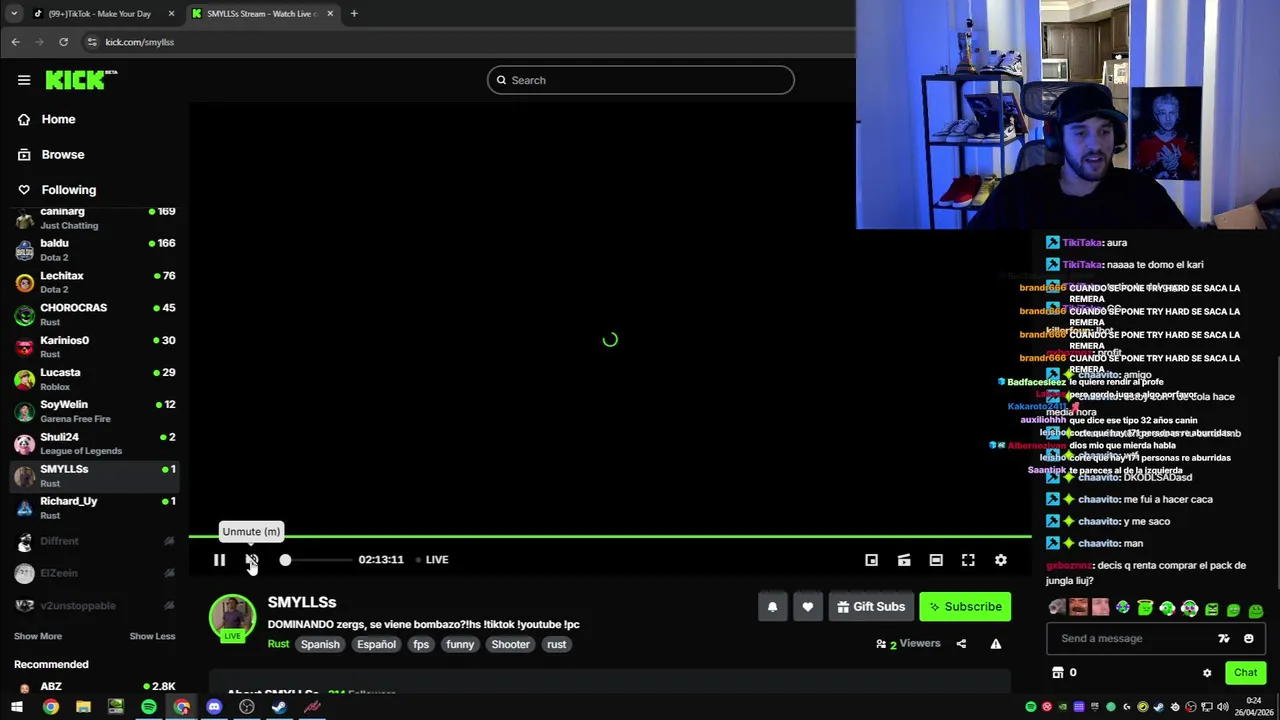Select the Spanish language tag
The image size is (1280, 720).
[x=320, y=644]
